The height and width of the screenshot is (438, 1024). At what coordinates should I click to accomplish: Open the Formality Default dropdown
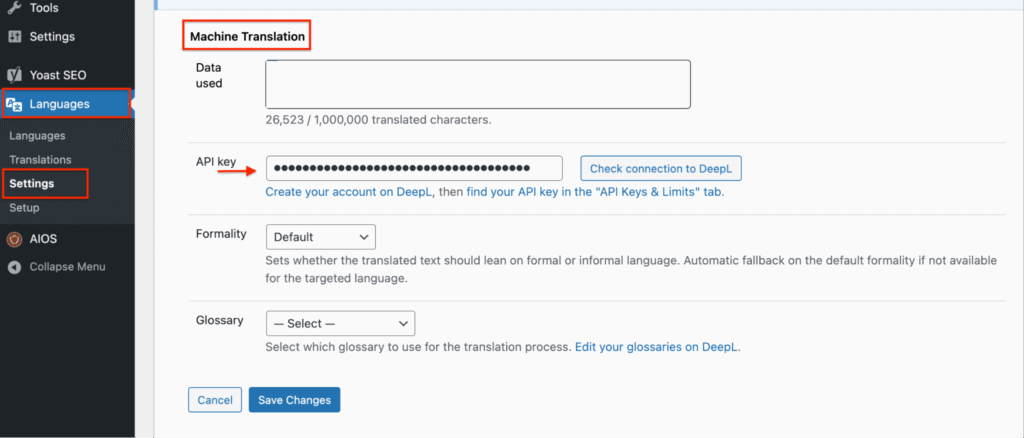(321, 237)
